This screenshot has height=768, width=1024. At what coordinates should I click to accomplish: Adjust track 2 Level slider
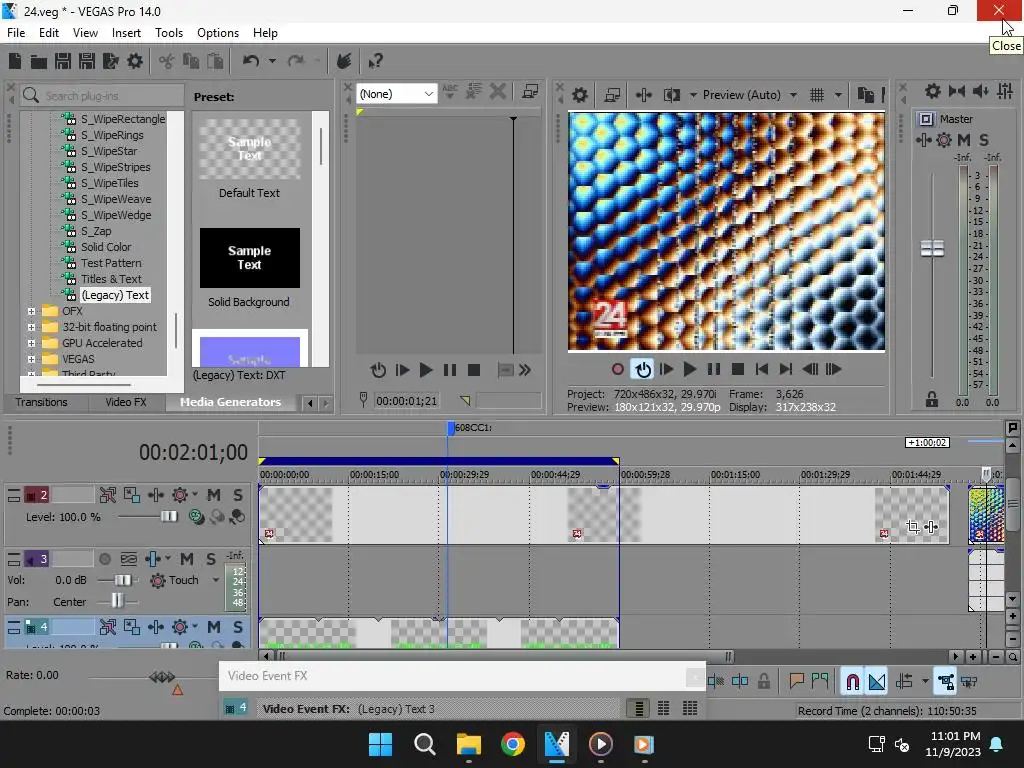169,517
